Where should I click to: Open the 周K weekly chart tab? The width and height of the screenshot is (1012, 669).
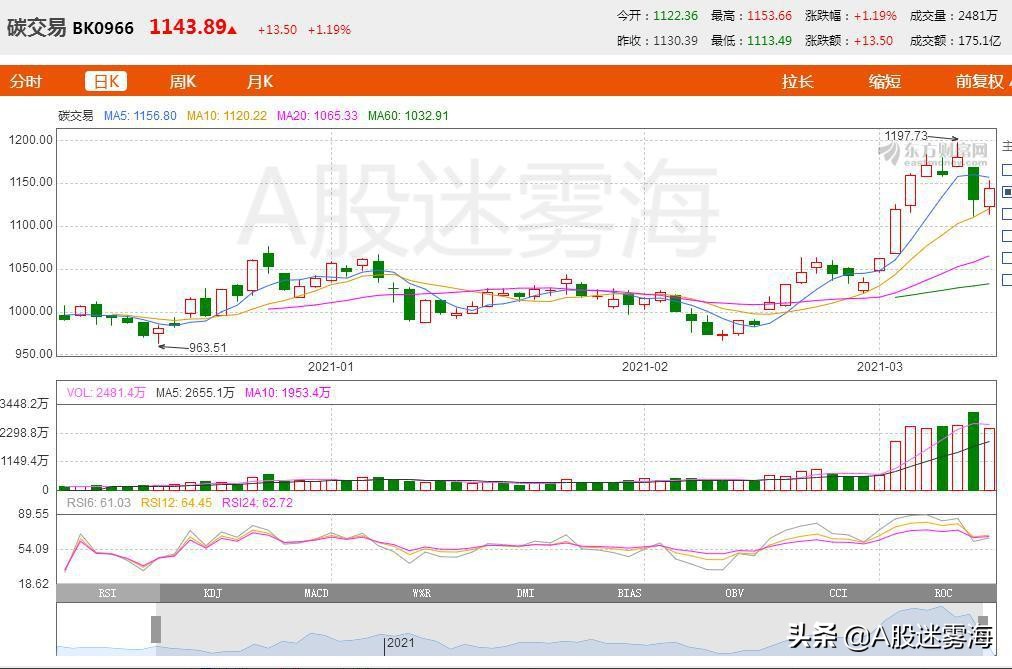[181, 81]
